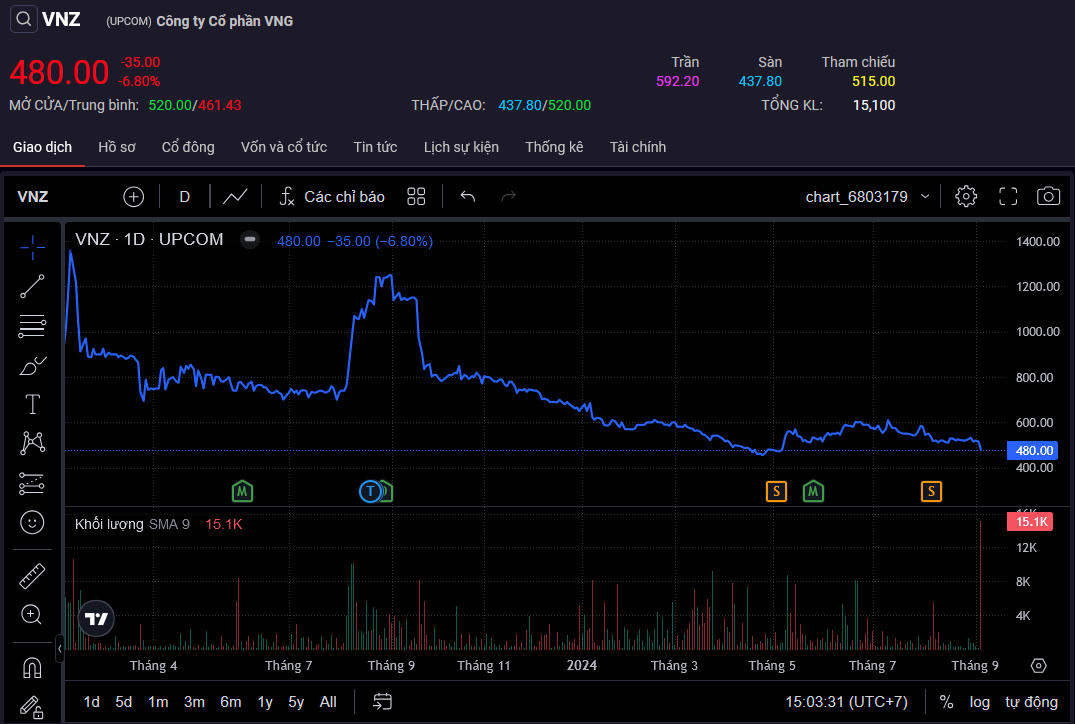1075x724 pixels.
Task: Choose the text annotation tool
Action: tap(32, 404)
